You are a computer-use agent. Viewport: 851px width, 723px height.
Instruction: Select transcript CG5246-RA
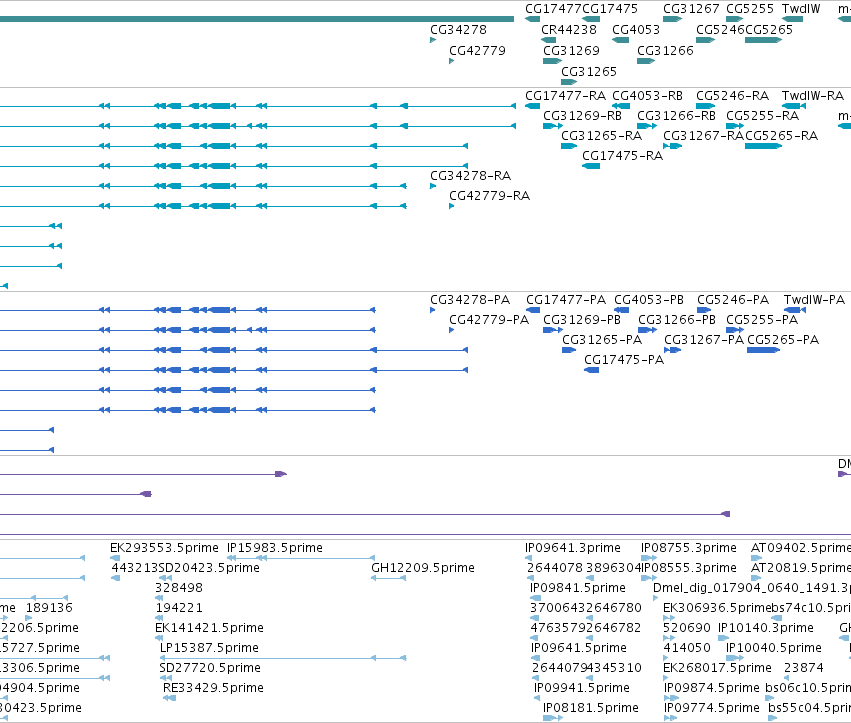733,96
